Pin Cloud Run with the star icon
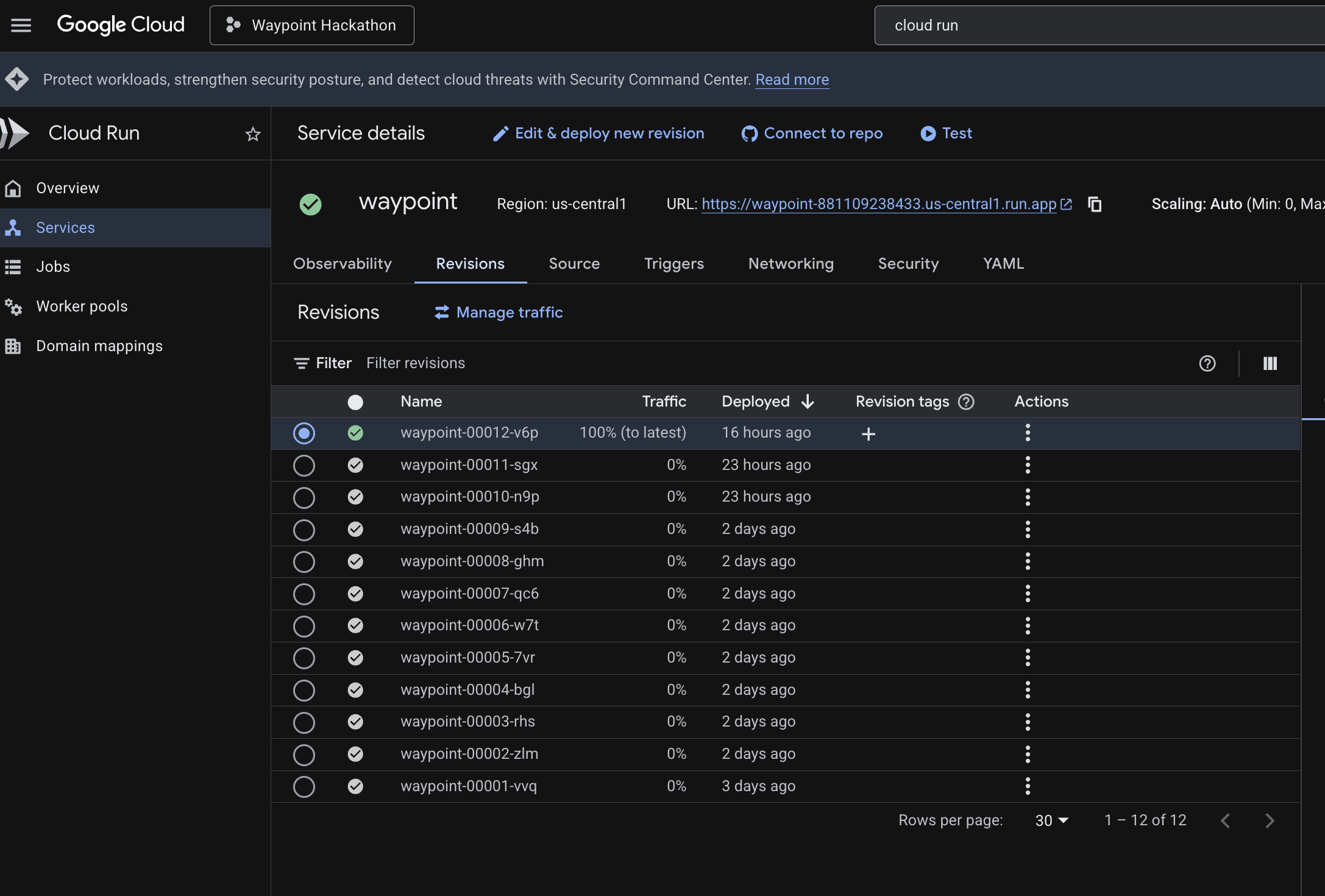 pyautogui.click(x=253, y=133)
